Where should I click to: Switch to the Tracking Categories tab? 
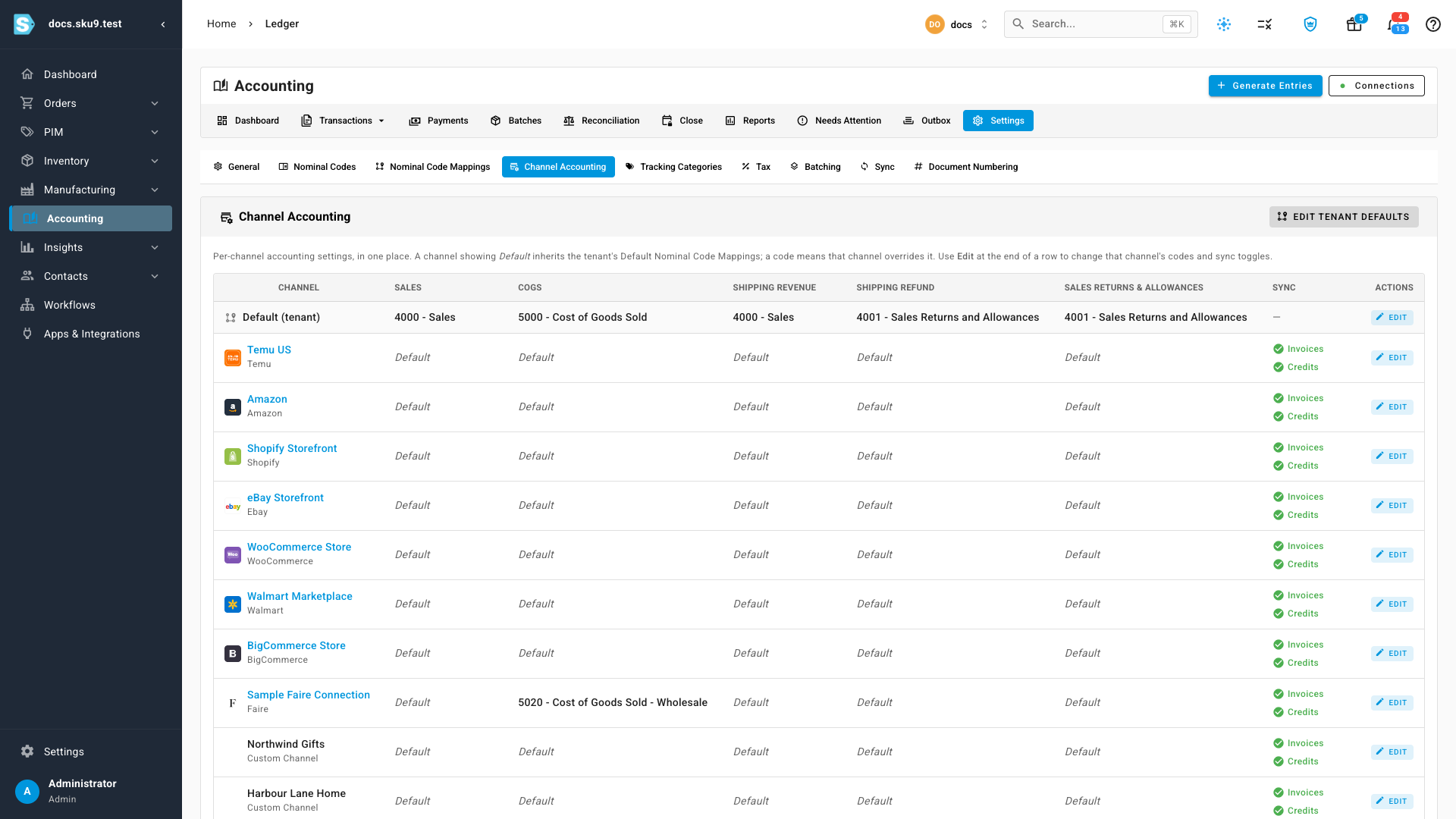673,167
